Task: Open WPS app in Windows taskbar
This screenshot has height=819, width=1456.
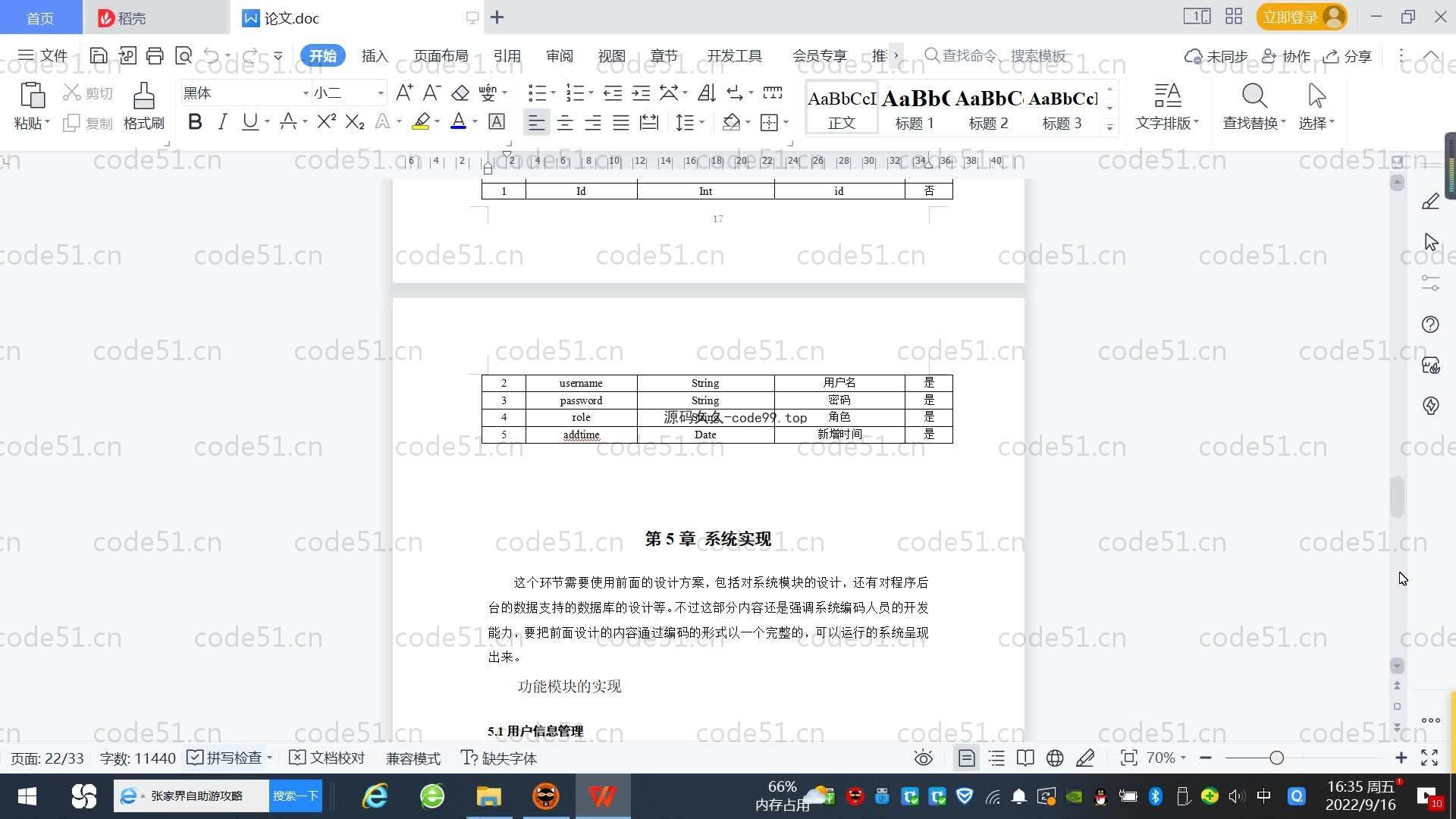Action: (603, 796)
